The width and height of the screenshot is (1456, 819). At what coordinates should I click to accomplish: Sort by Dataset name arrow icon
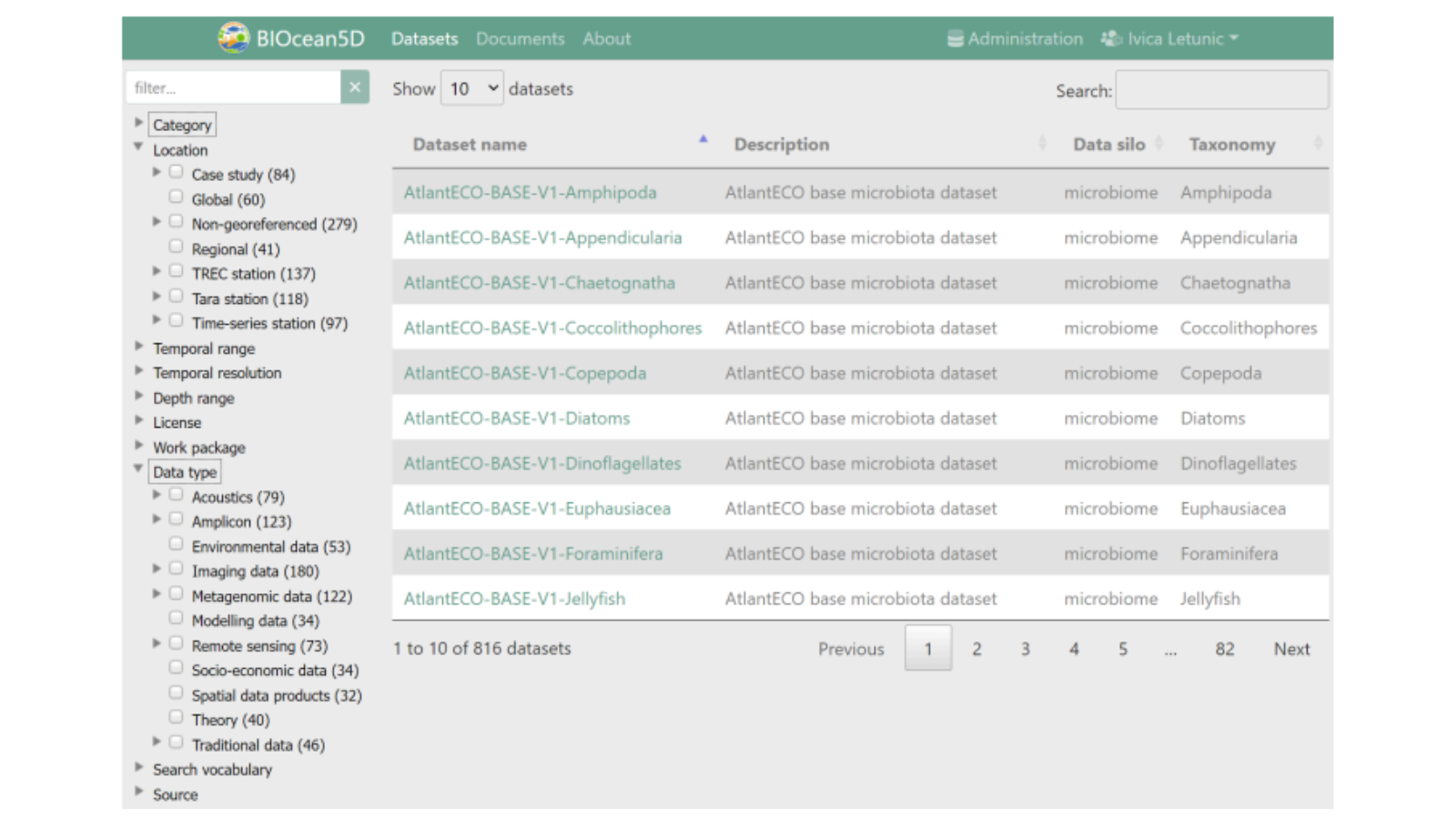click(703, 140)
